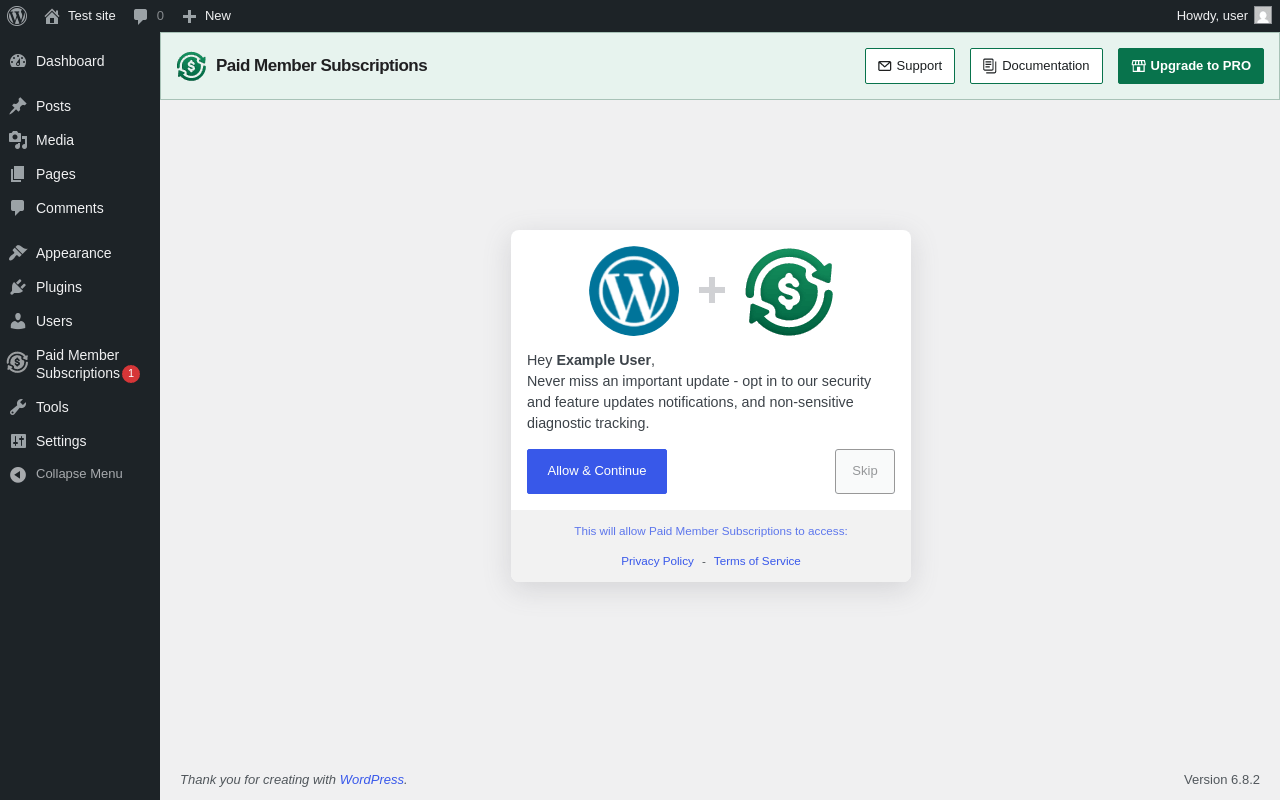Open Media via its camera icon
This screenshot has height=800, width=1280.
point(18,140)
